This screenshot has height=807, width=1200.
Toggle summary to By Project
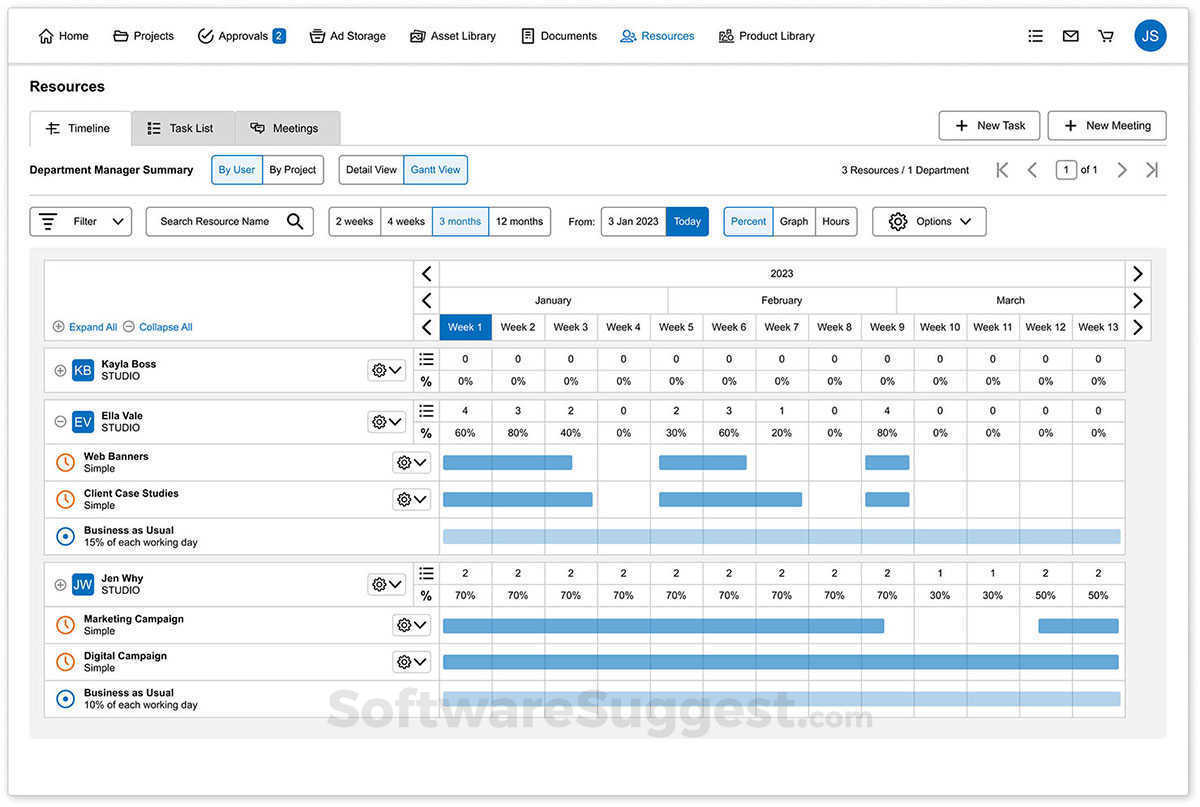tap(292, 170)
